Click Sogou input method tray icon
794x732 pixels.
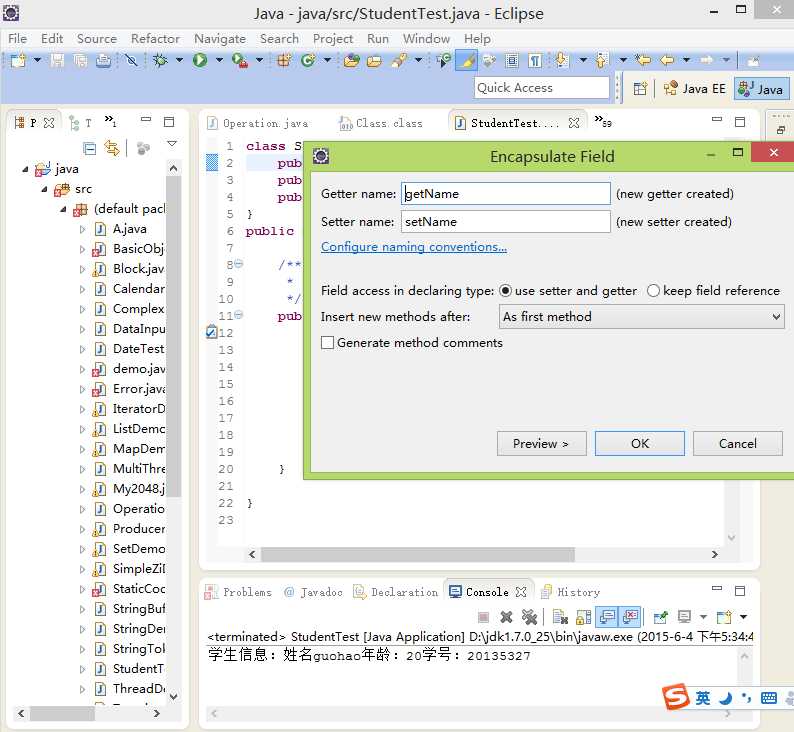[x=677, y=697]
